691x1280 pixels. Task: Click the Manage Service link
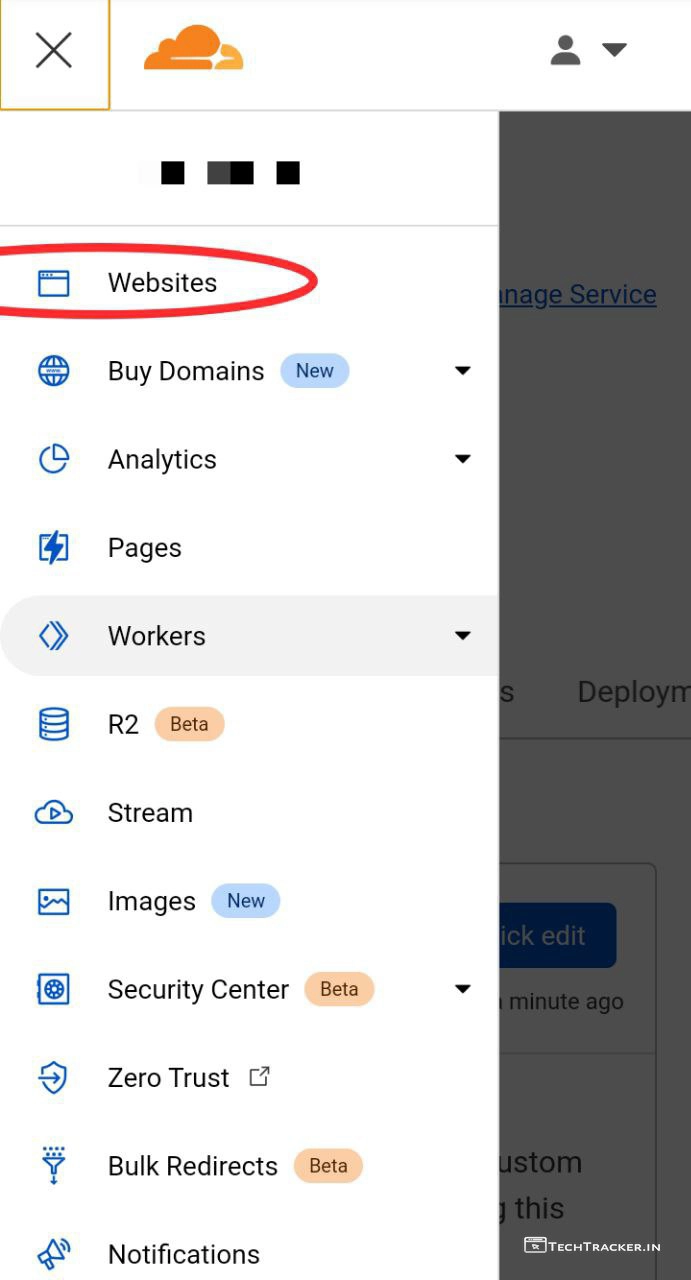(x=578, y=295)
